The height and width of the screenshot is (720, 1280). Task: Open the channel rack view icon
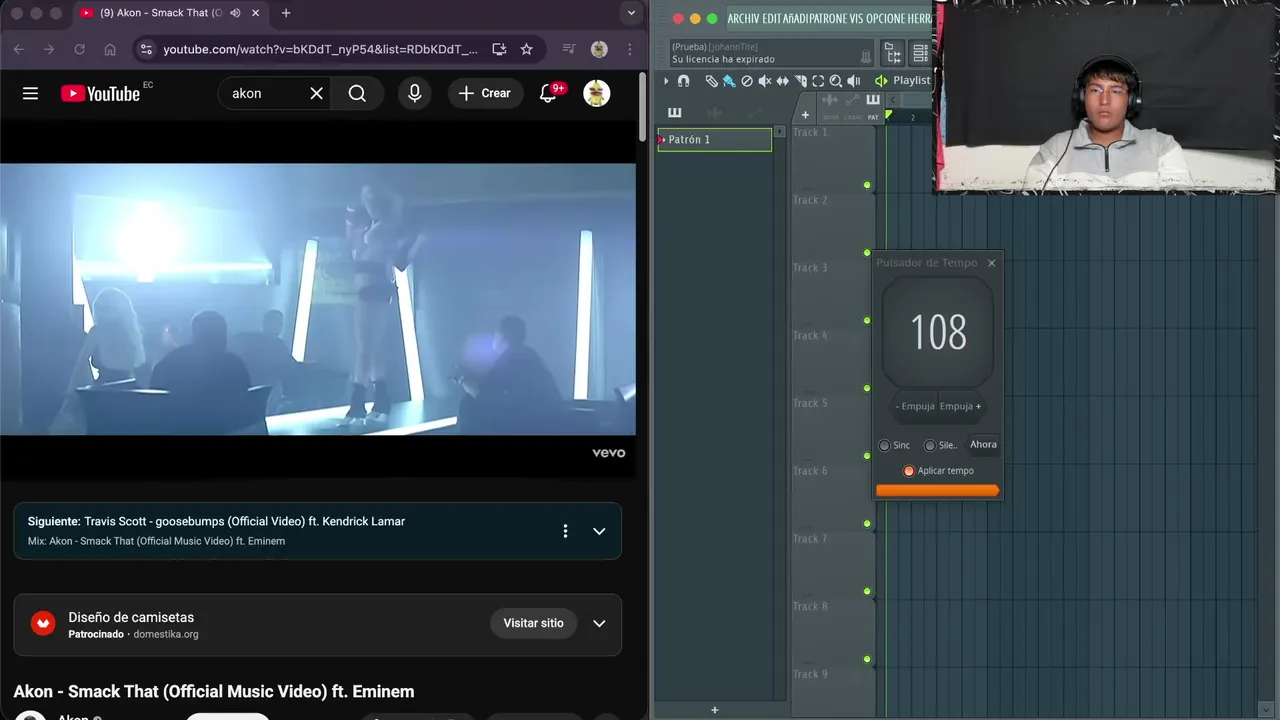coord(921,53)
